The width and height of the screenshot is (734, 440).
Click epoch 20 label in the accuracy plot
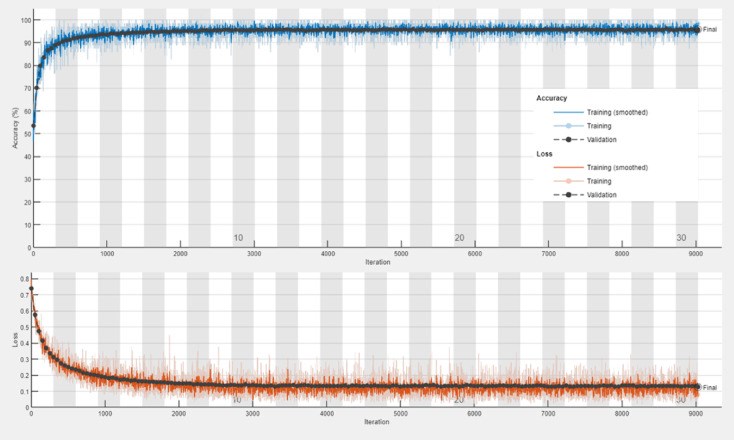(x=459, y=238)
